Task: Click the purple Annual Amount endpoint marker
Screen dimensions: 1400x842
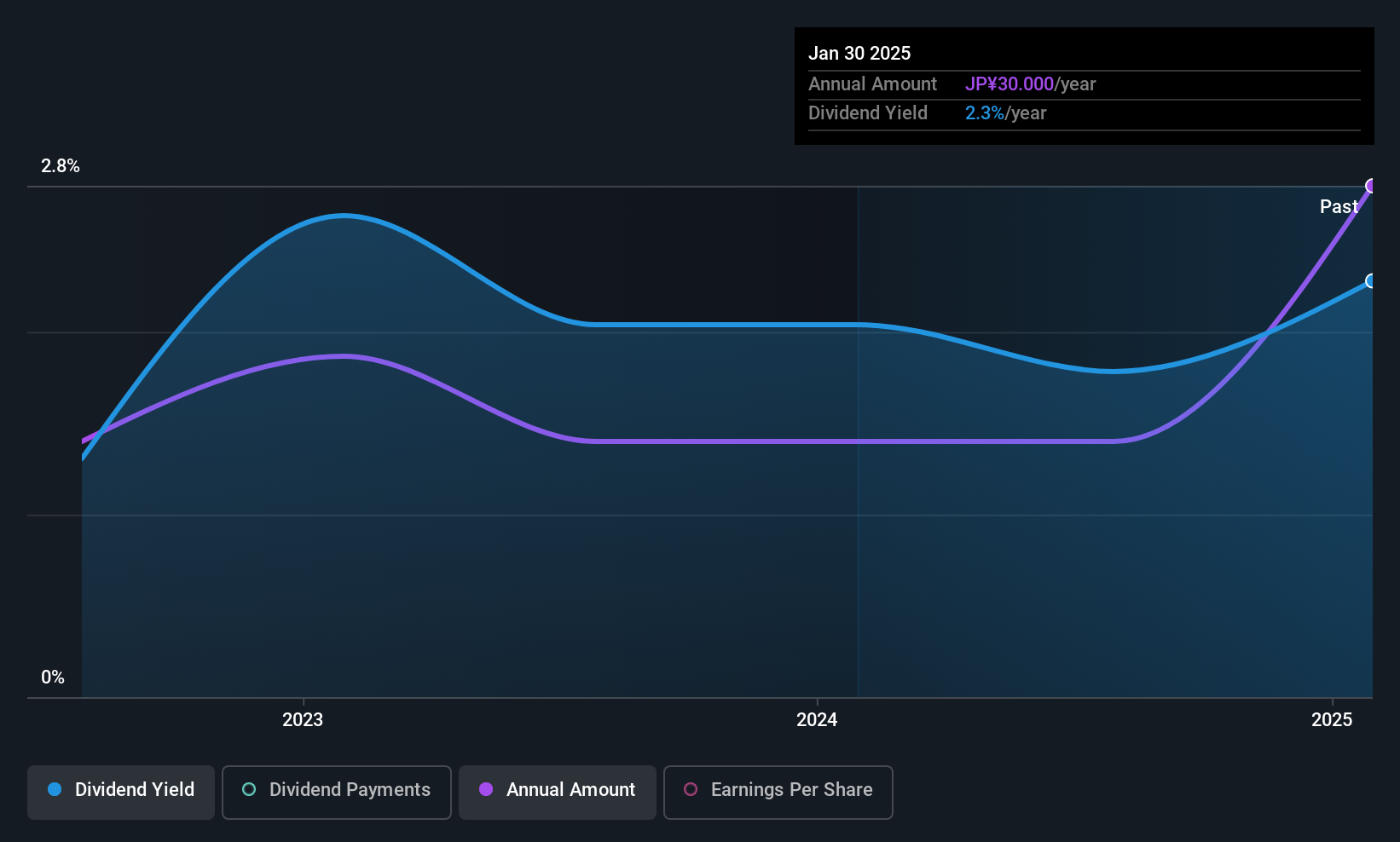Action: pos(1371,186)
